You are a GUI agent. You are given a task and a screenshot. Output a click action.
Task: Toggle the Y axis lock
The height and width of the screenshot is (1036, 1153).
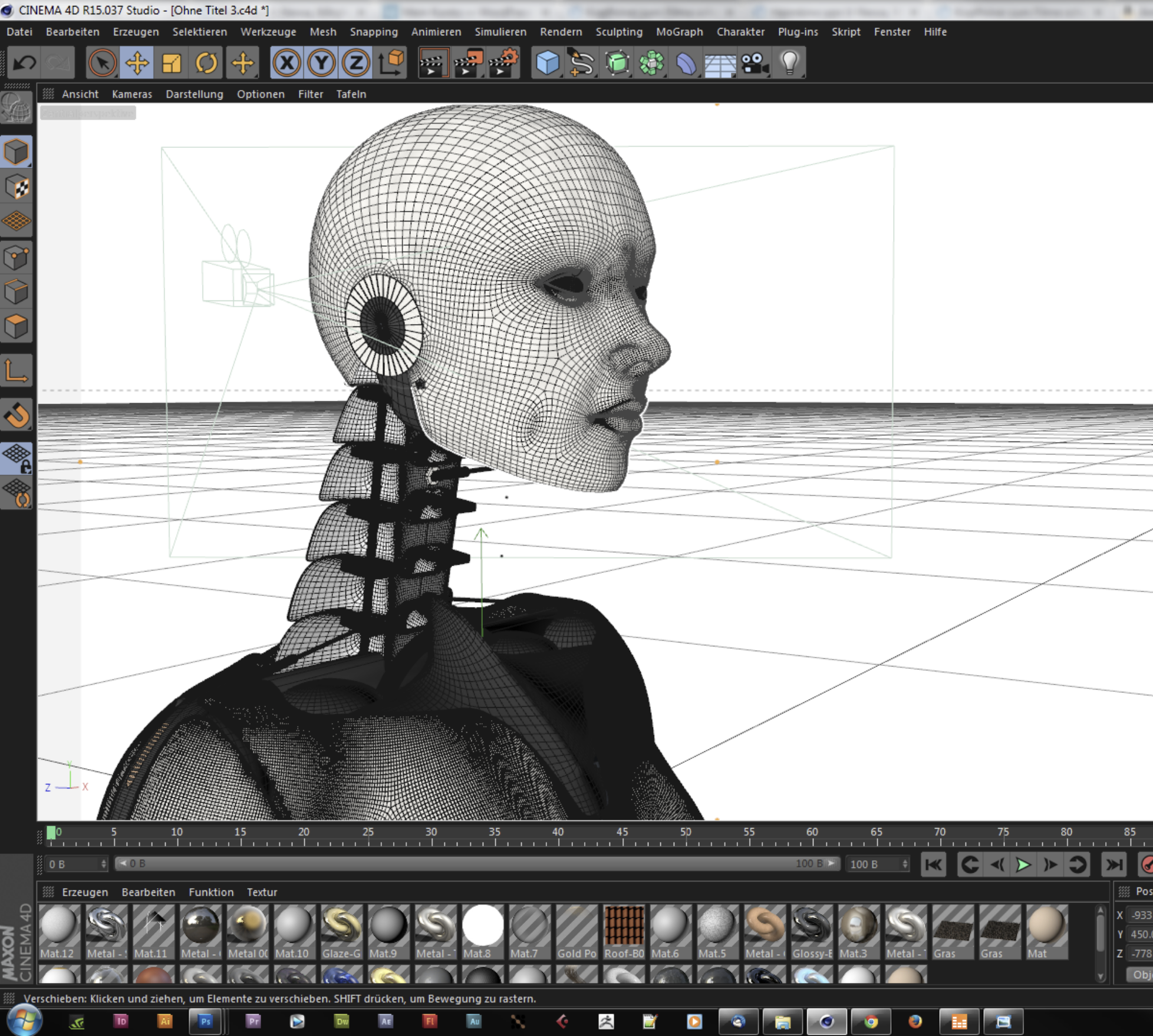[x=321, y=63]
